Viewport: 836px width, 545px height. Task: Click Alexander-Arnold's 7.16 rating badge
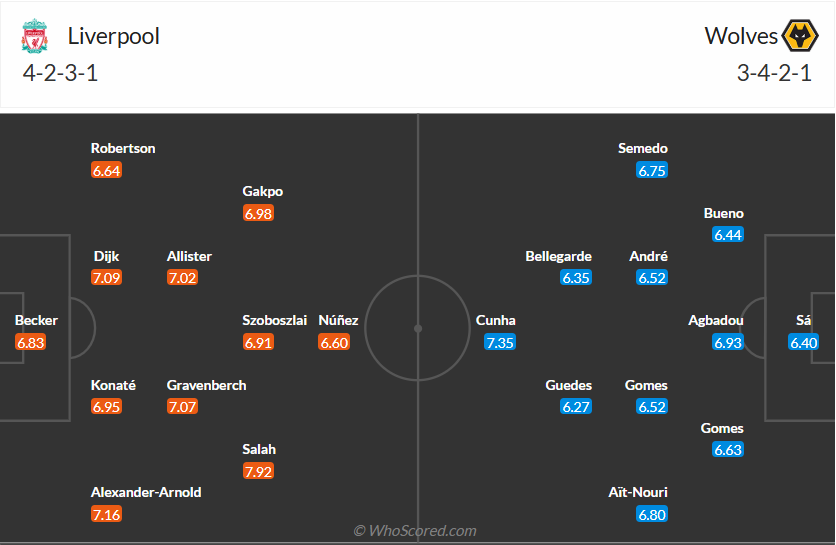106,514
